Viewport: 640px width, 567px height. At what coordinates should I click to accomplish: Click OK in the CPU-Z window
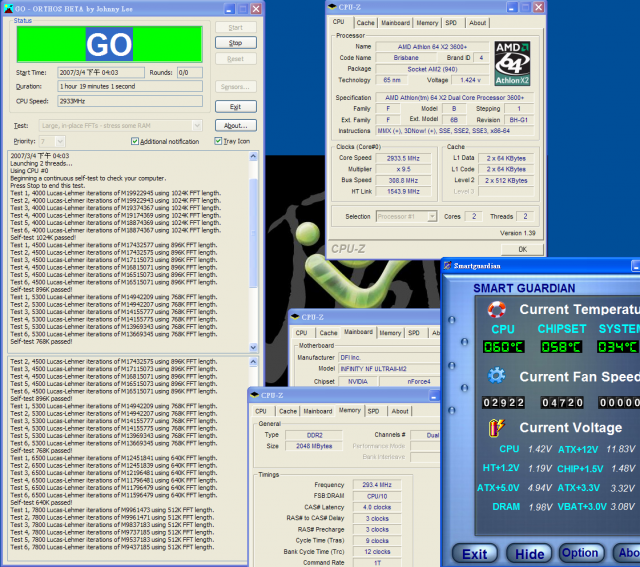pos(522,249)
